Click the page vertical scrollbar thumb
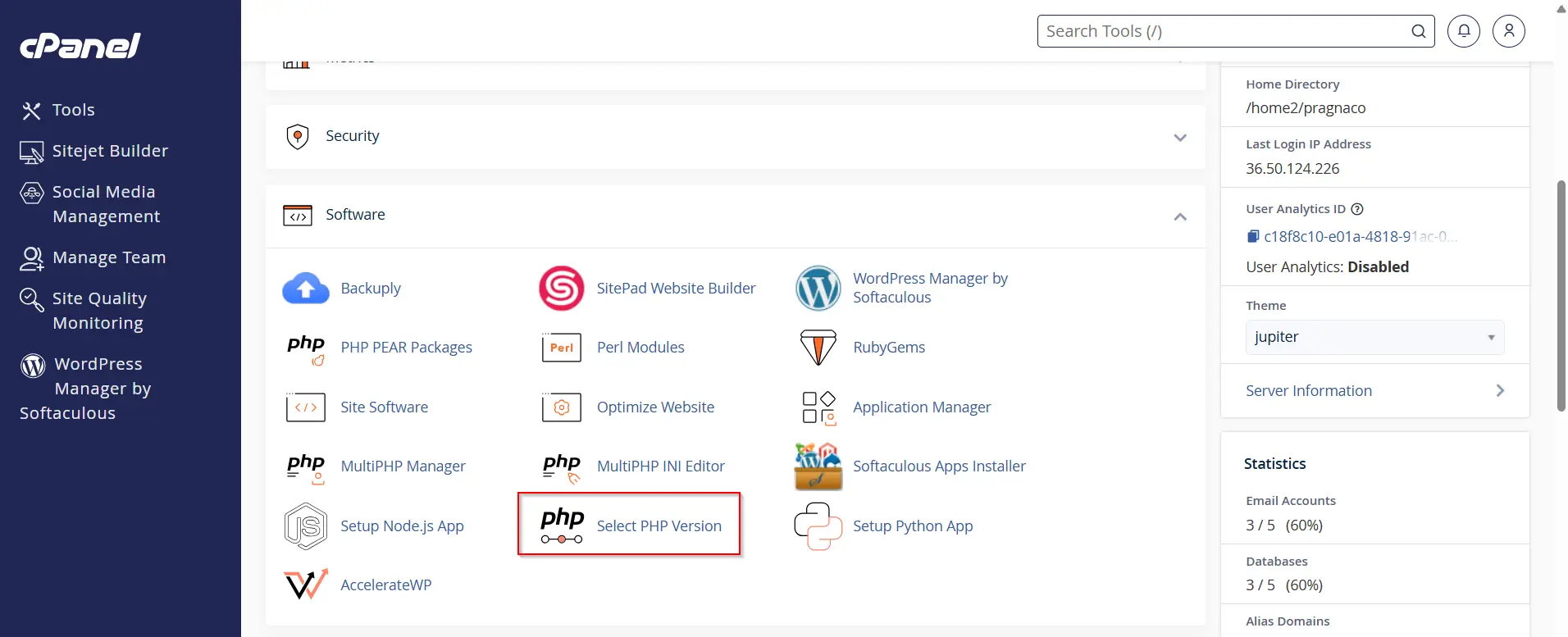 [x=1561, y=295]
